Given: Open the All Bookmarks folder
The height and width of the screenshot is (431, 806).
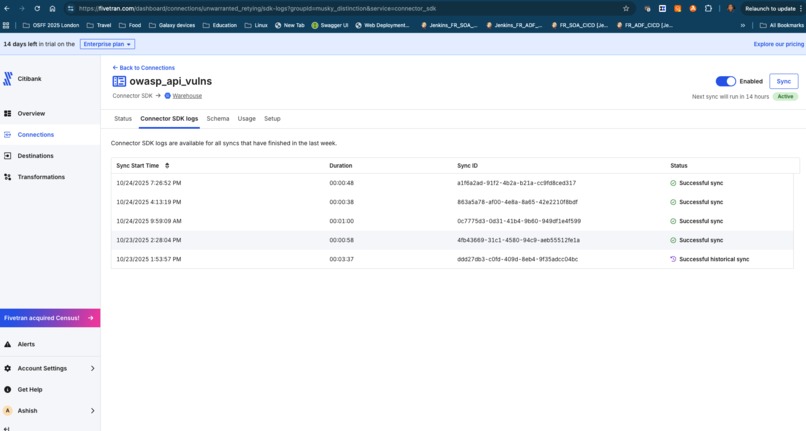Looking at the screenshot, I should [x=781, y=25].
